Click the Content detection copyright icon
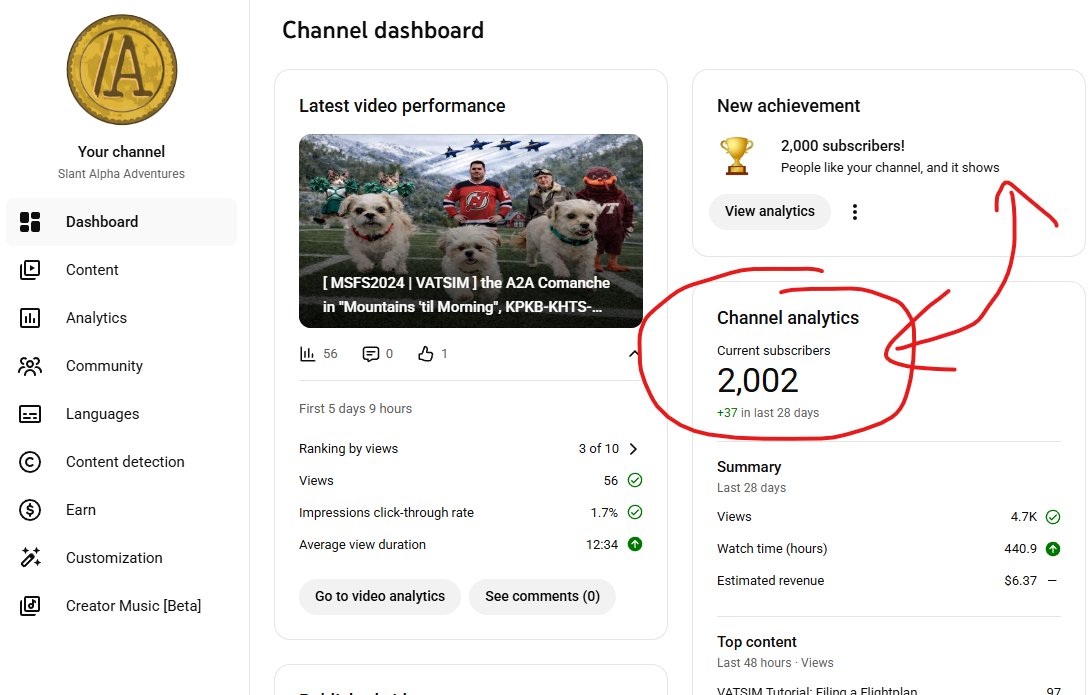 [x=30, y=462]
